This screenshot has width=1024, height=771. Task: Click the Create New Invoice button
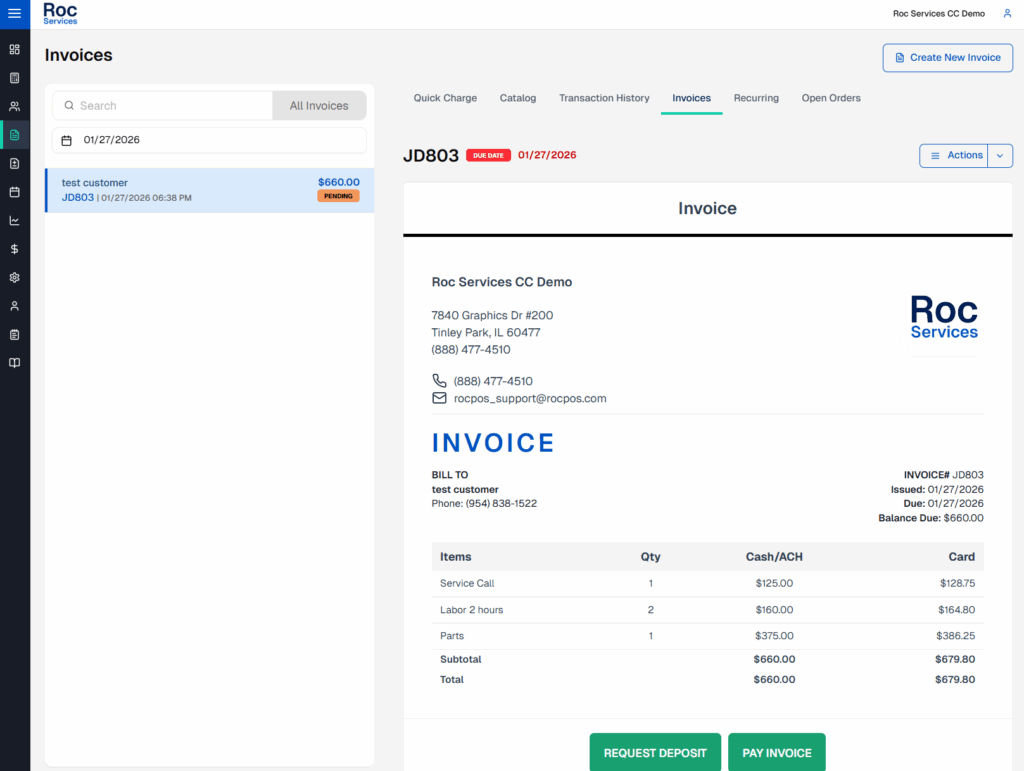(x=947, y=58)
